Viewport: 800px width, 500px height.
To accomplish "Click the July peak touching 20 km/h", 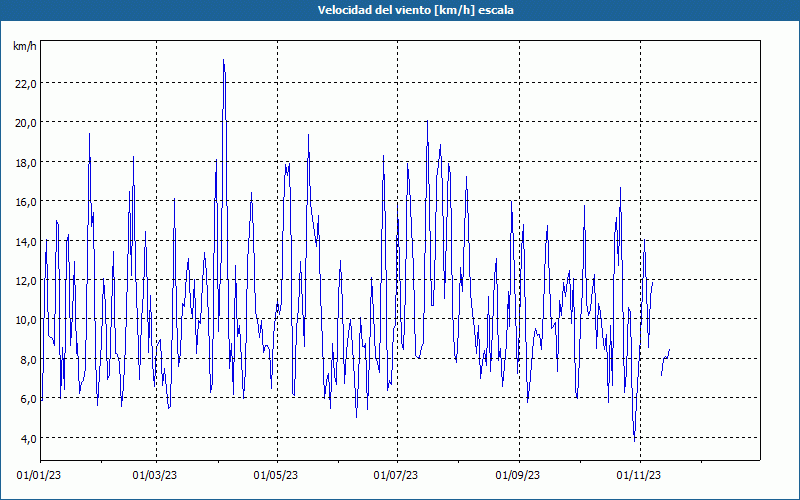I will pos(428,121).
